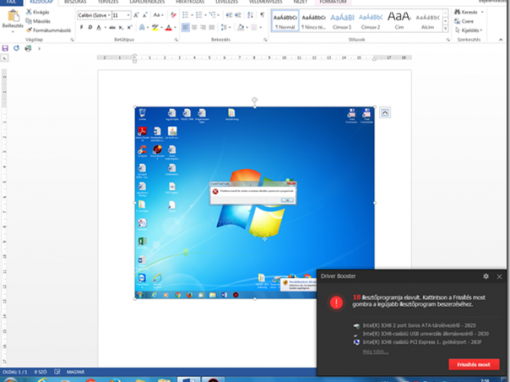Toggle italic formatting
The image size is (510, 382).
click(90, 27)
